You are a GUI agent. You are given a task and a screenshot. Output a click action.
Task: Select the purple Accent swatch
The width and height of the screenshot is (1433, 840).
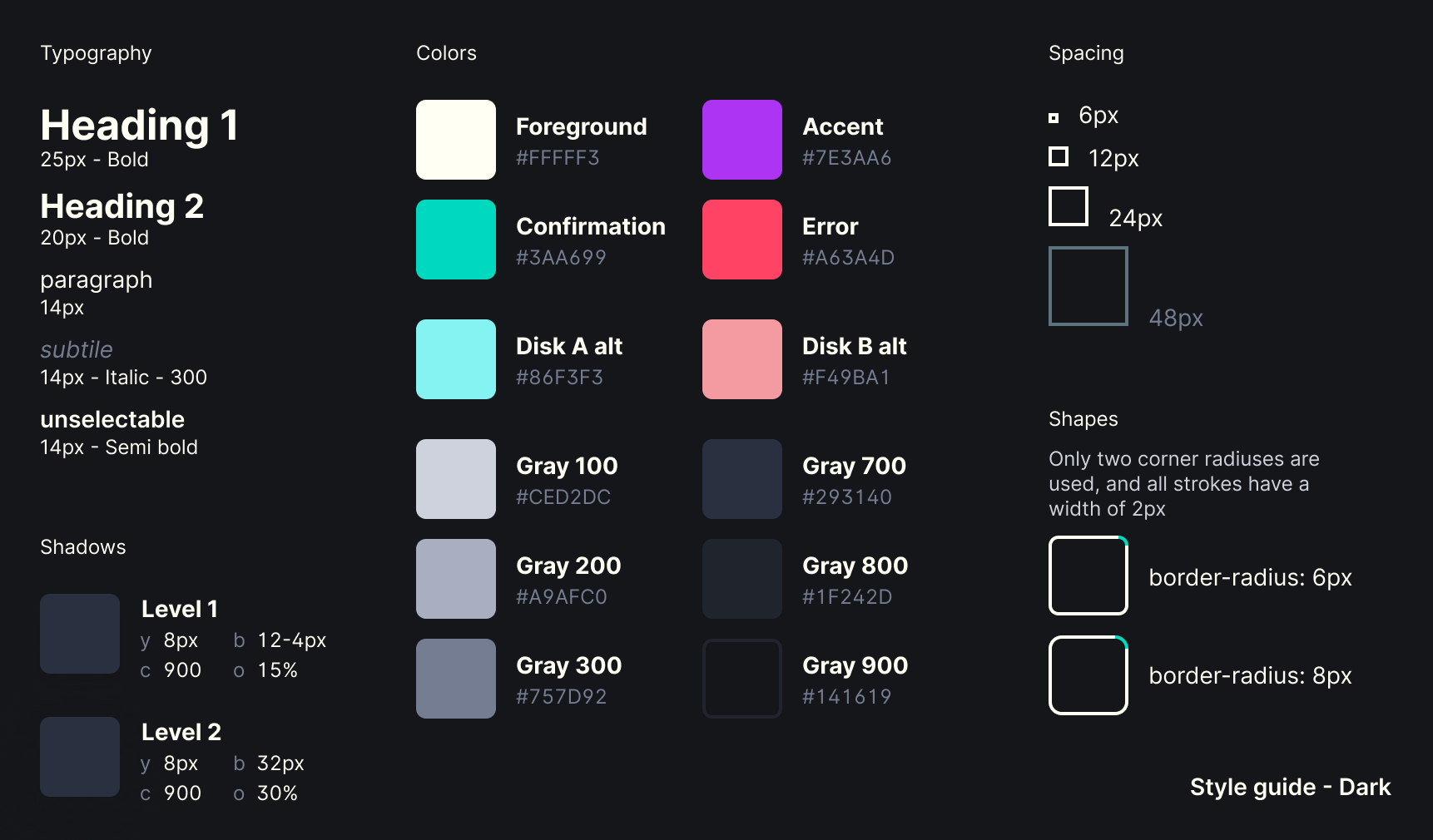(742, 140)
